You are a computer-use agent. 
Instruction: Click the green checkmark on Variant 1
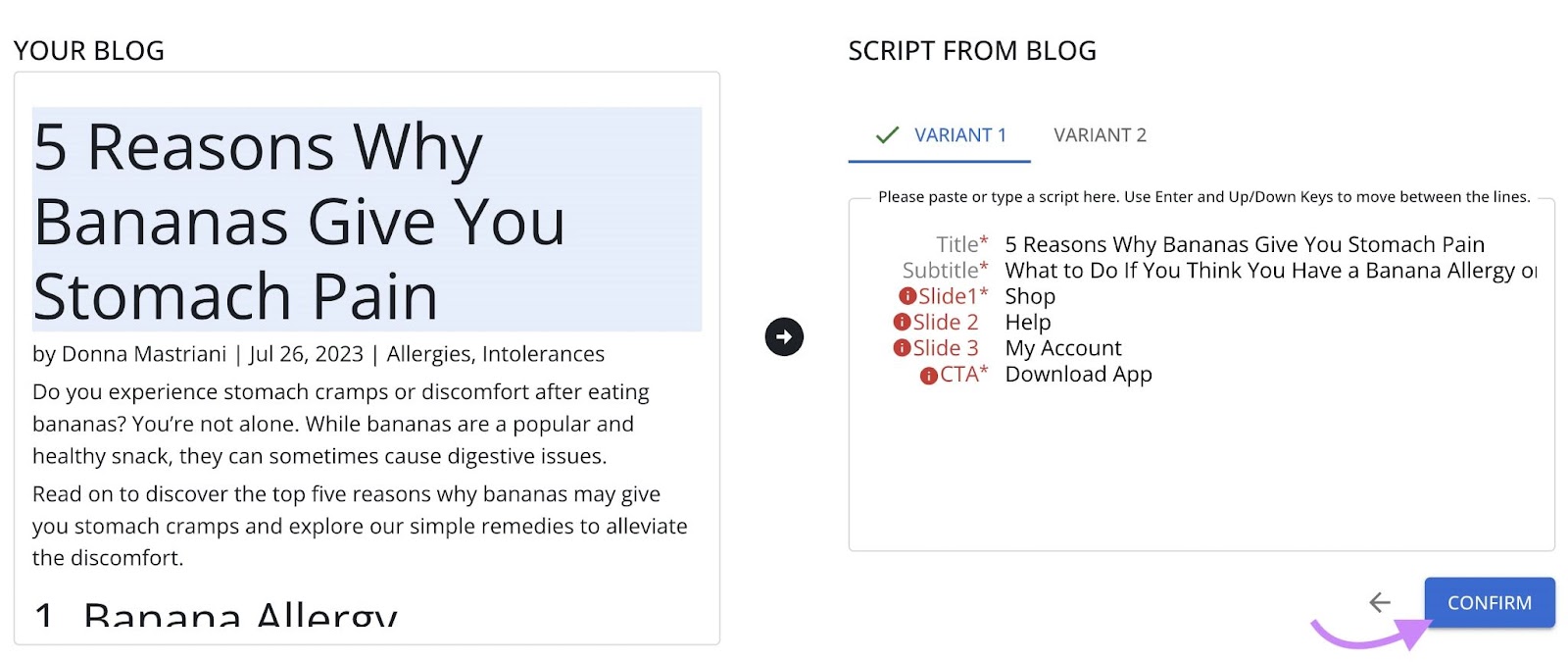(888, 134)
